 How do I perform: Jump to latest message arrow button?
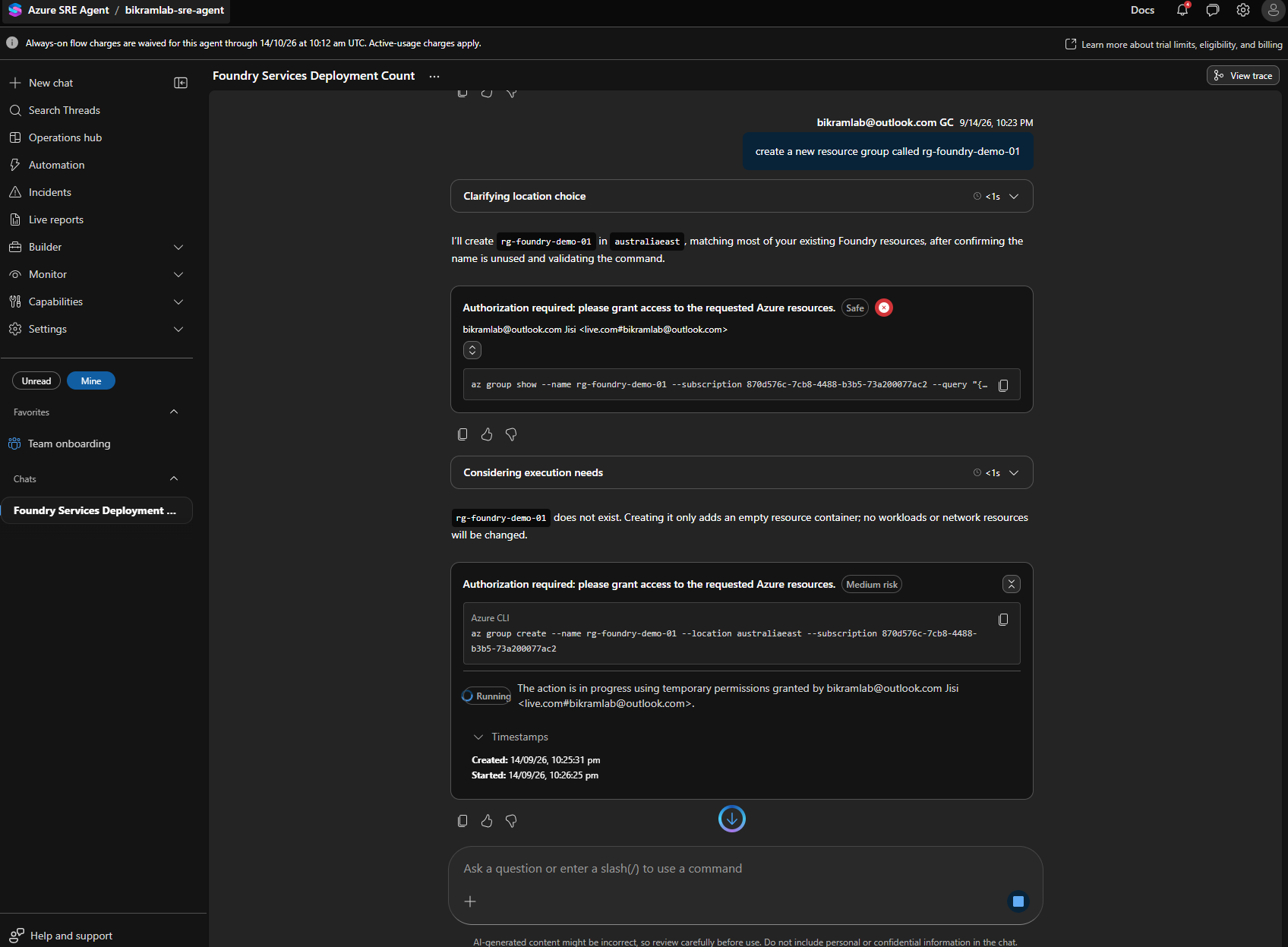[x=732, y=819]
